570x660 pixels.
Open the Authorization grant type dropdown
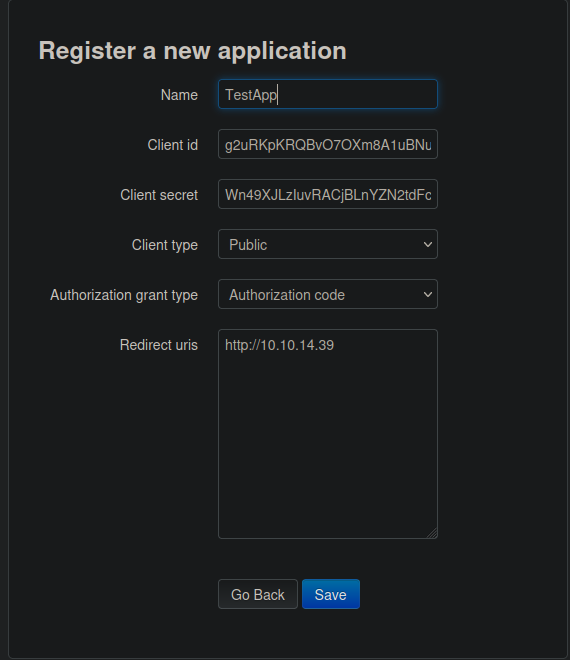click(x=328, y=295)
